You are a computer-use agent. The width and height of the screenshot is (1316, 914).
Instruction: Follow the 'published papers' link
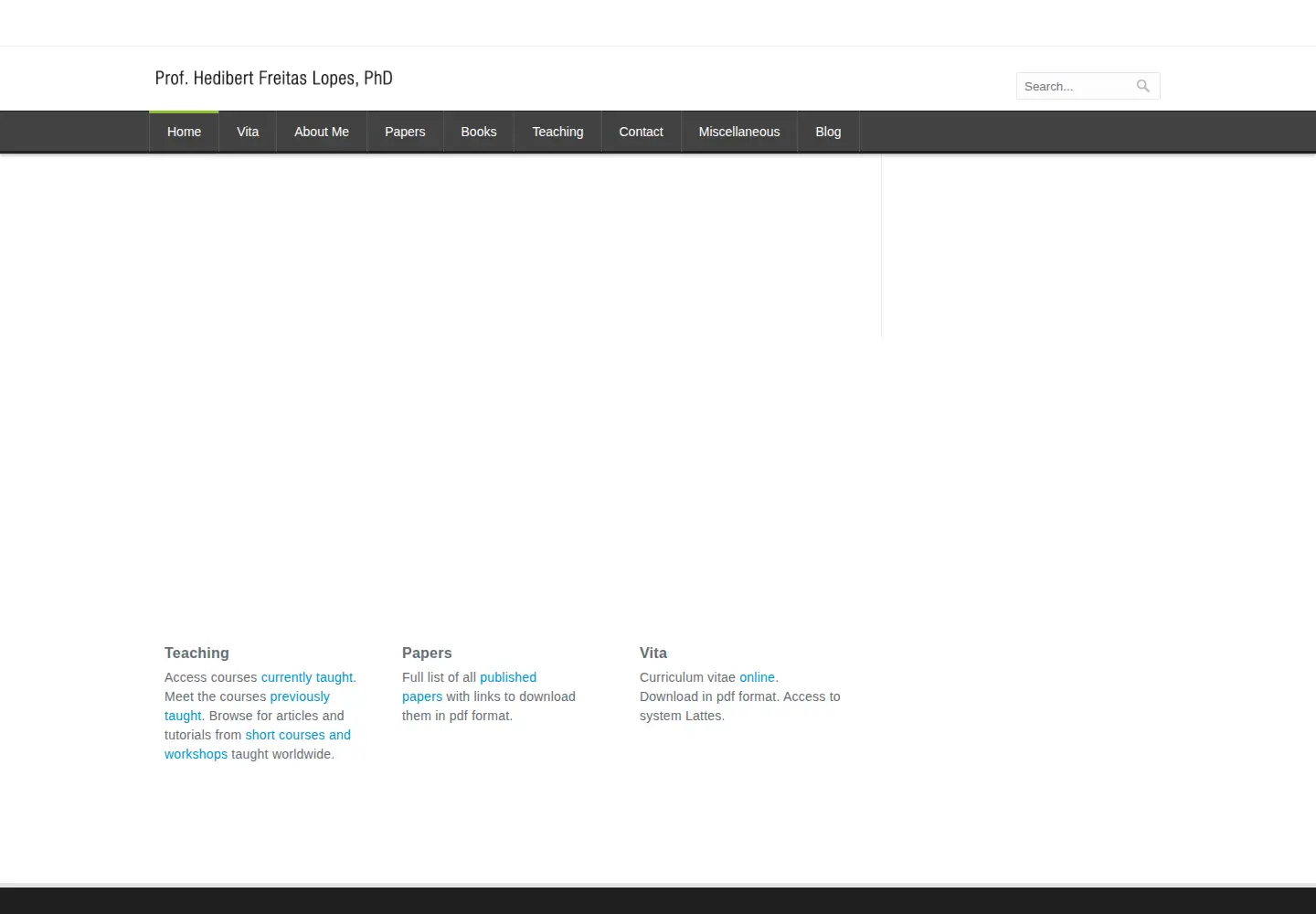[x=508, y=677]
